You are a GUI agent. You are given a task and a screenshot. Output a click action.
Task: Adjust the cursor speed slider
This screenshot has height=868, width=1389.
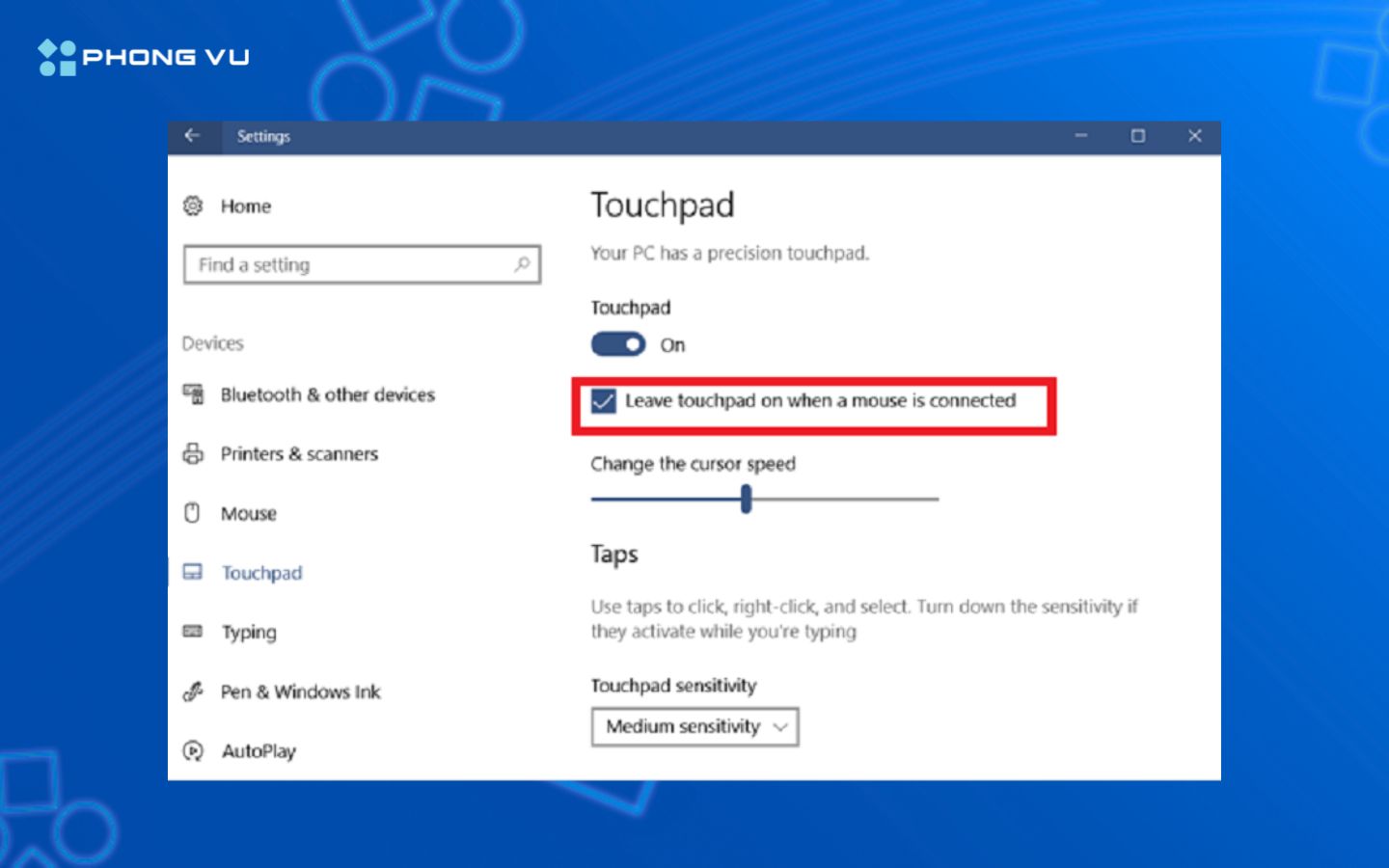pyautogui.click(x=748, y=499)
